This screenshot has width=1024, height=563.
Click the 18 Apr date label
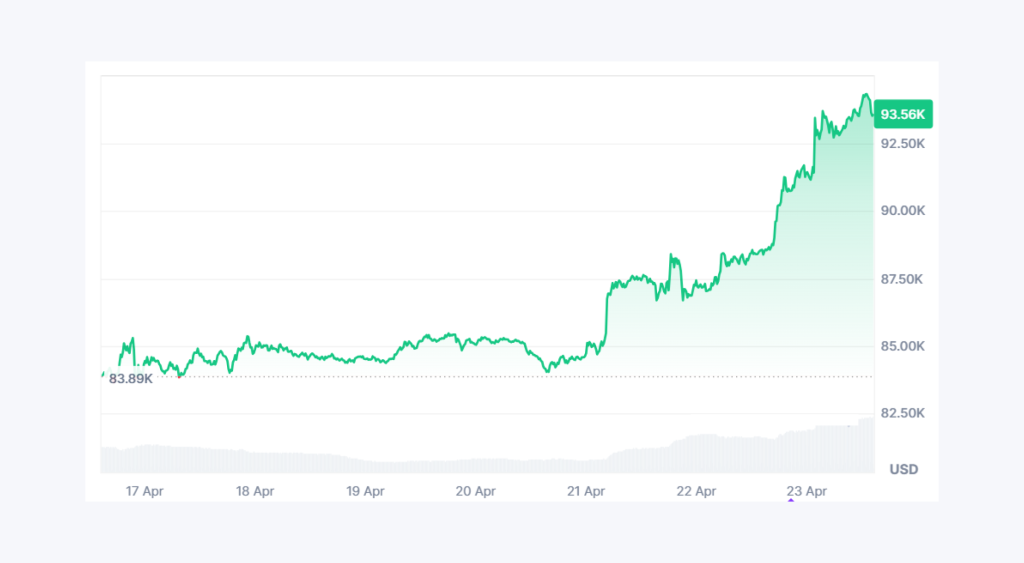(255, 491)
